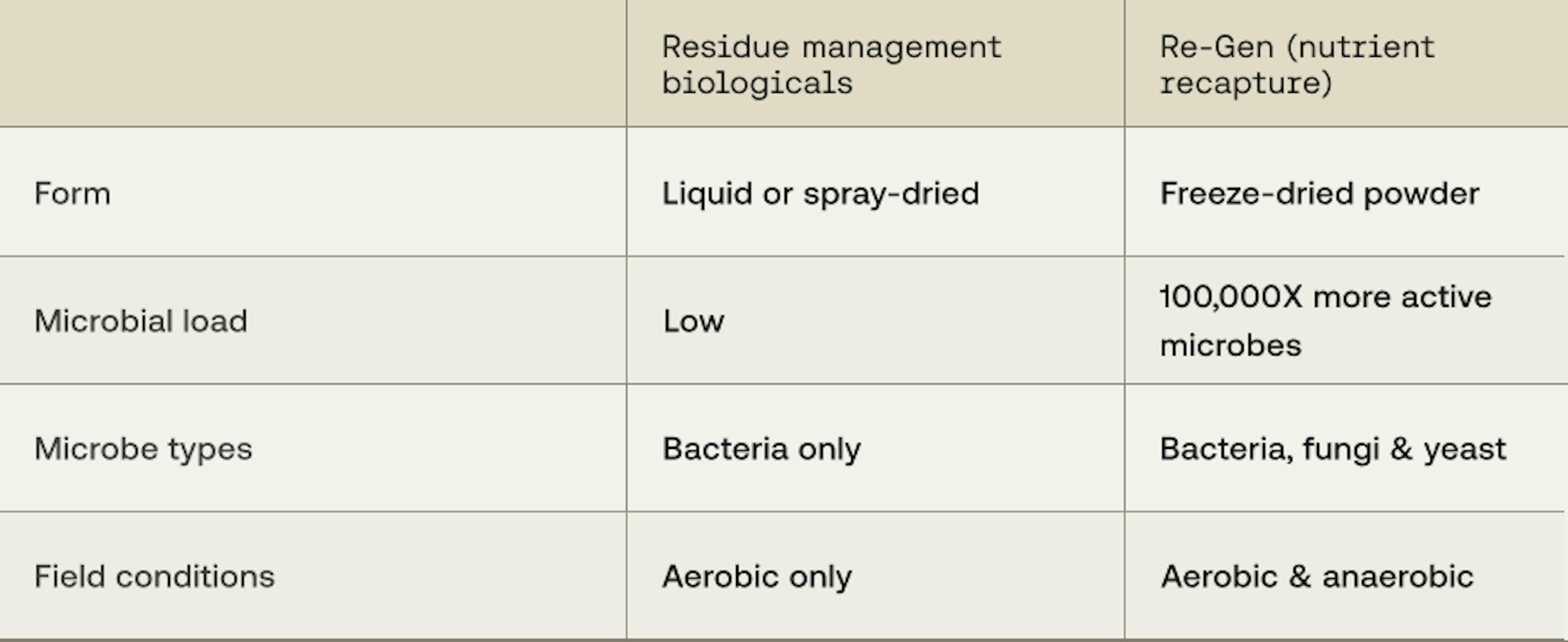Click the word 'microbes' in Re-Gen column
The width and height of the screenshot is (1568, 642).
tap(1231, 346)
